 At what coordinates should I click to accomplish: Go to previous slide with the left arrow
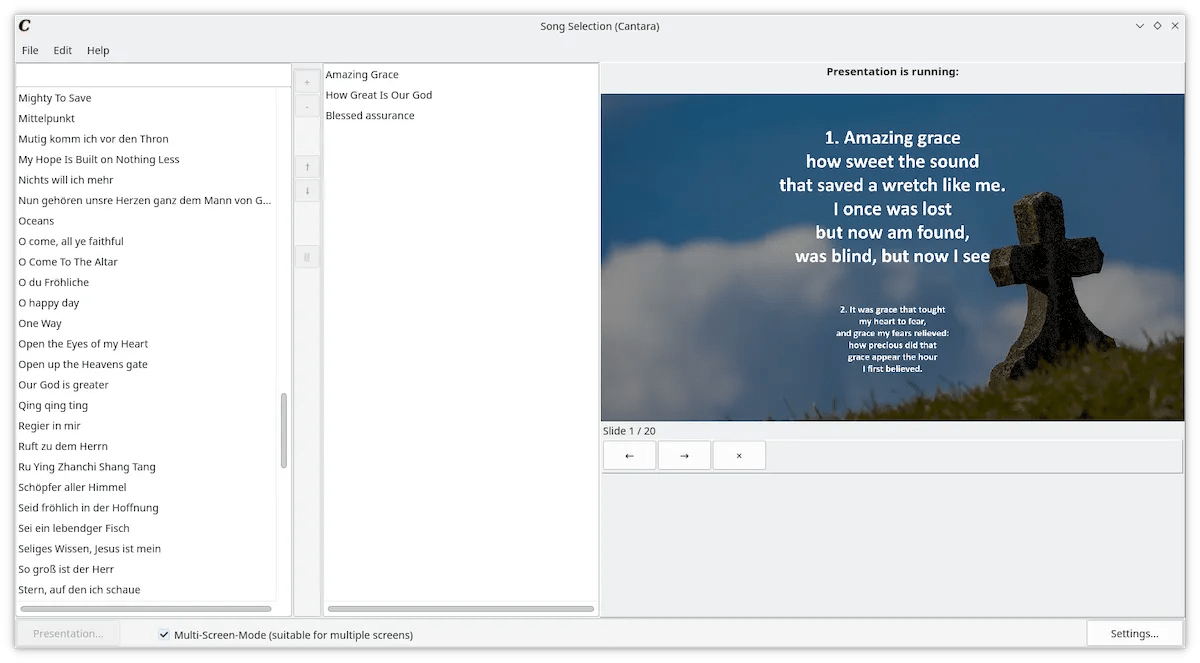pos(629,455)
